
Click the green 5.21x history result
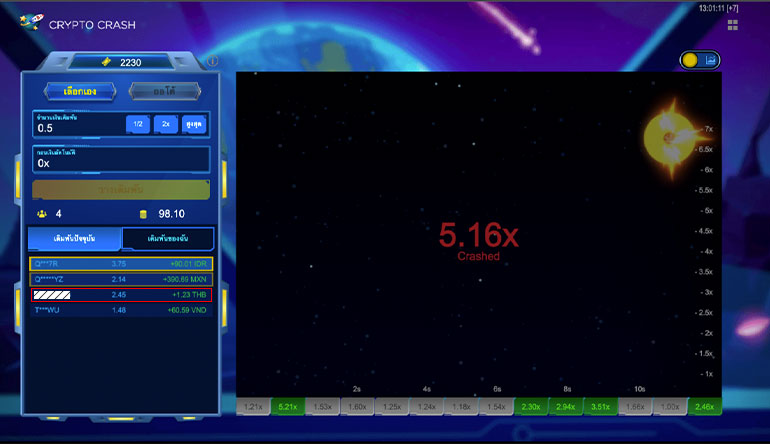289,407
